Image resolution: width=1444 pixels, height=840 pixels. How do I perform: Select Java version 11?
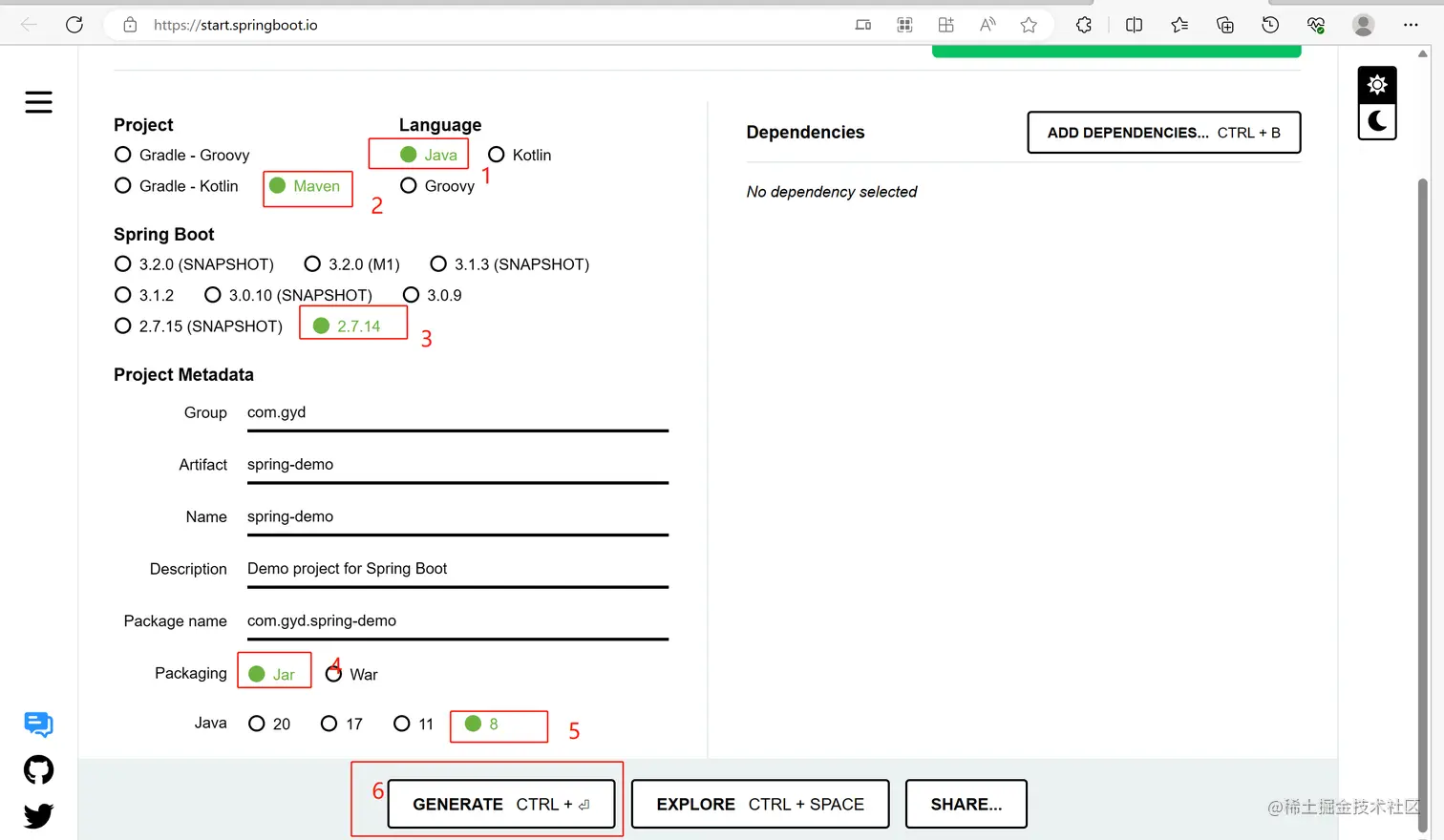tap(414, 724)
